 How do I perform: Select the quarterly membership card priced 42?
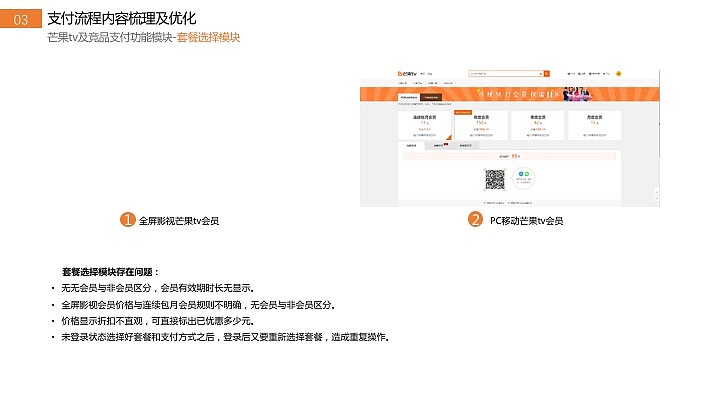538,125
